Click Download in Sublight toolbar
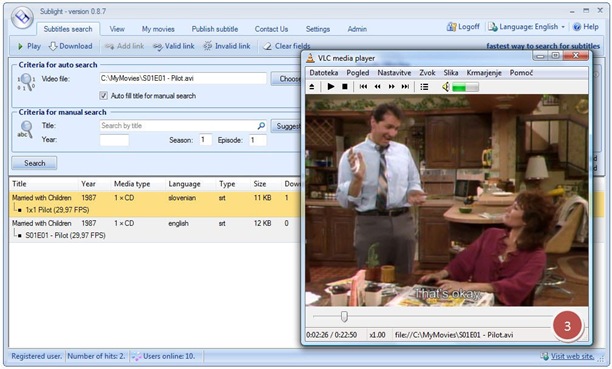This screenshot has width=612, height=369. [71, 46]
